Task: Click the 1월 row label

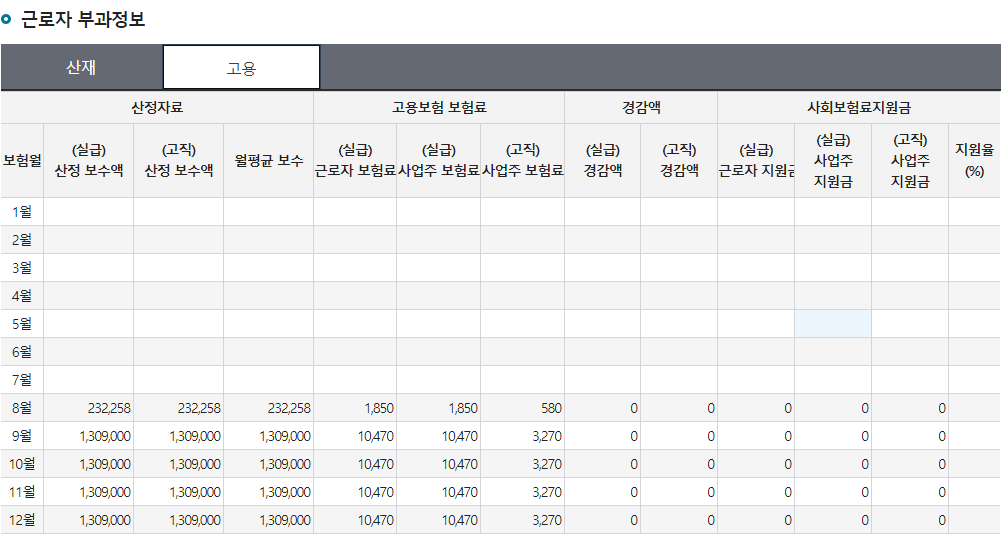Action: pos(21,212)
